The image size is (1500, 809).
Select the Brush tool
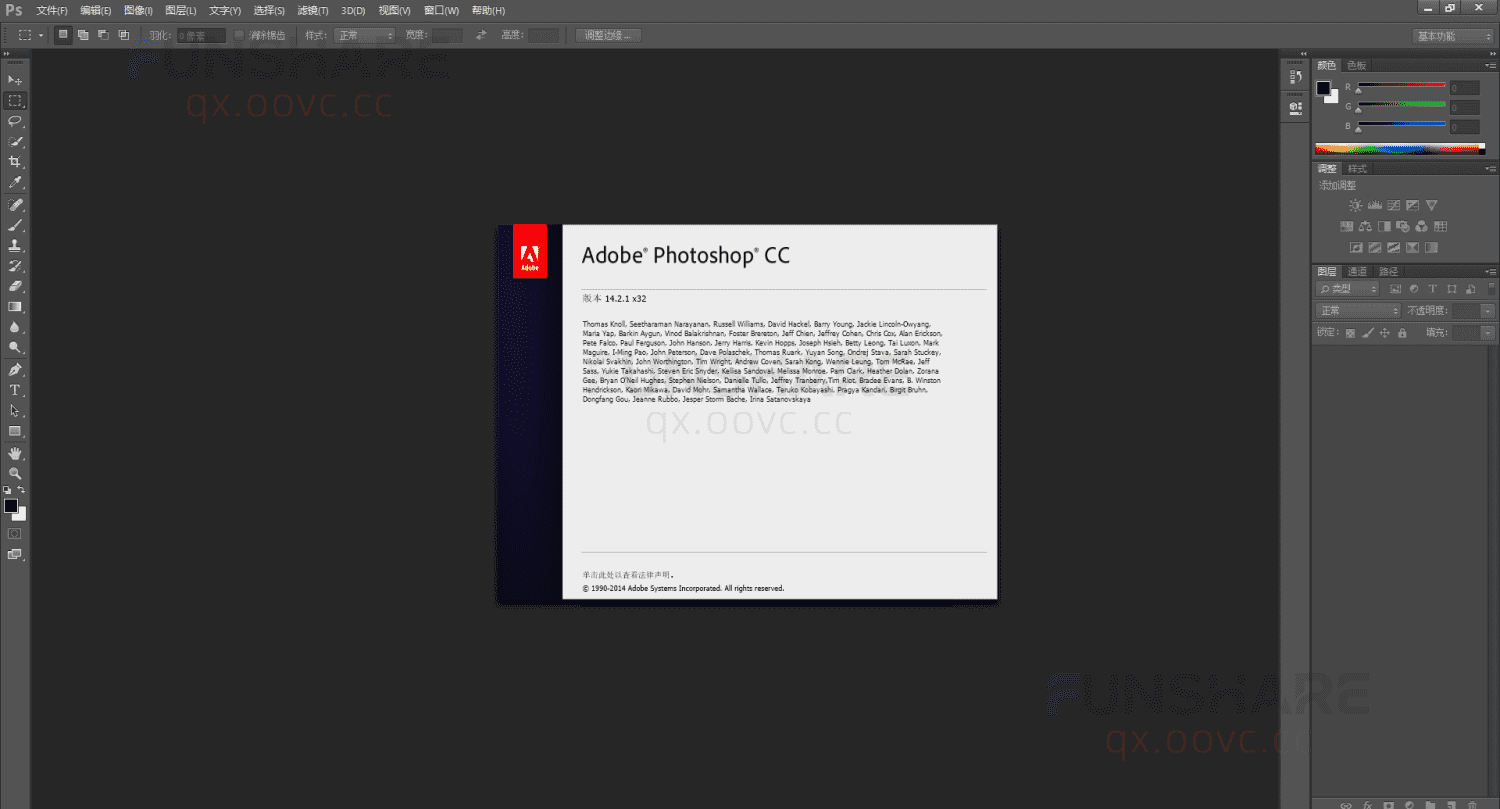15,225
